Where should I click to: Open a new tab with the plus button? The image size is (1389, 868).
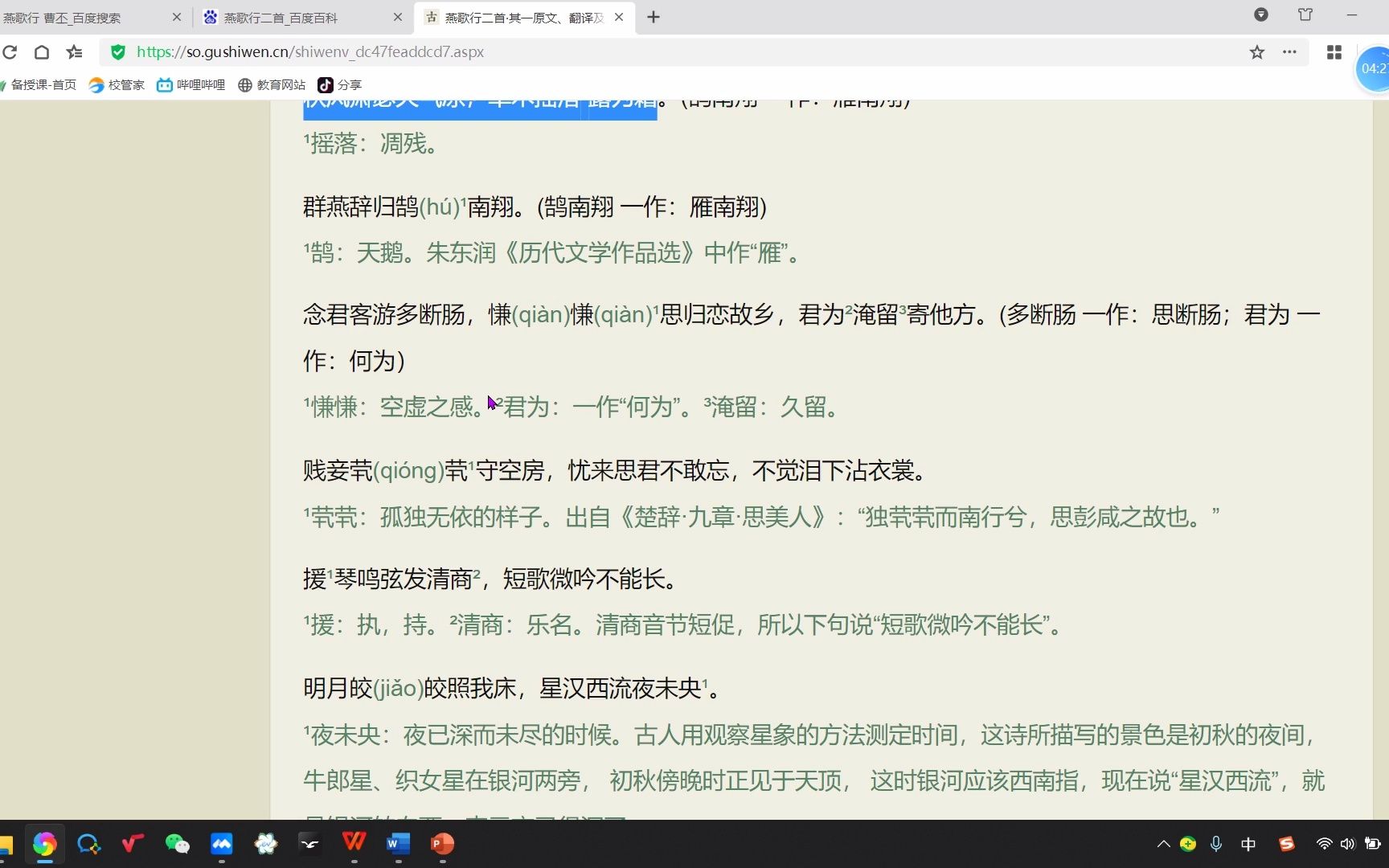click(654, 17)
